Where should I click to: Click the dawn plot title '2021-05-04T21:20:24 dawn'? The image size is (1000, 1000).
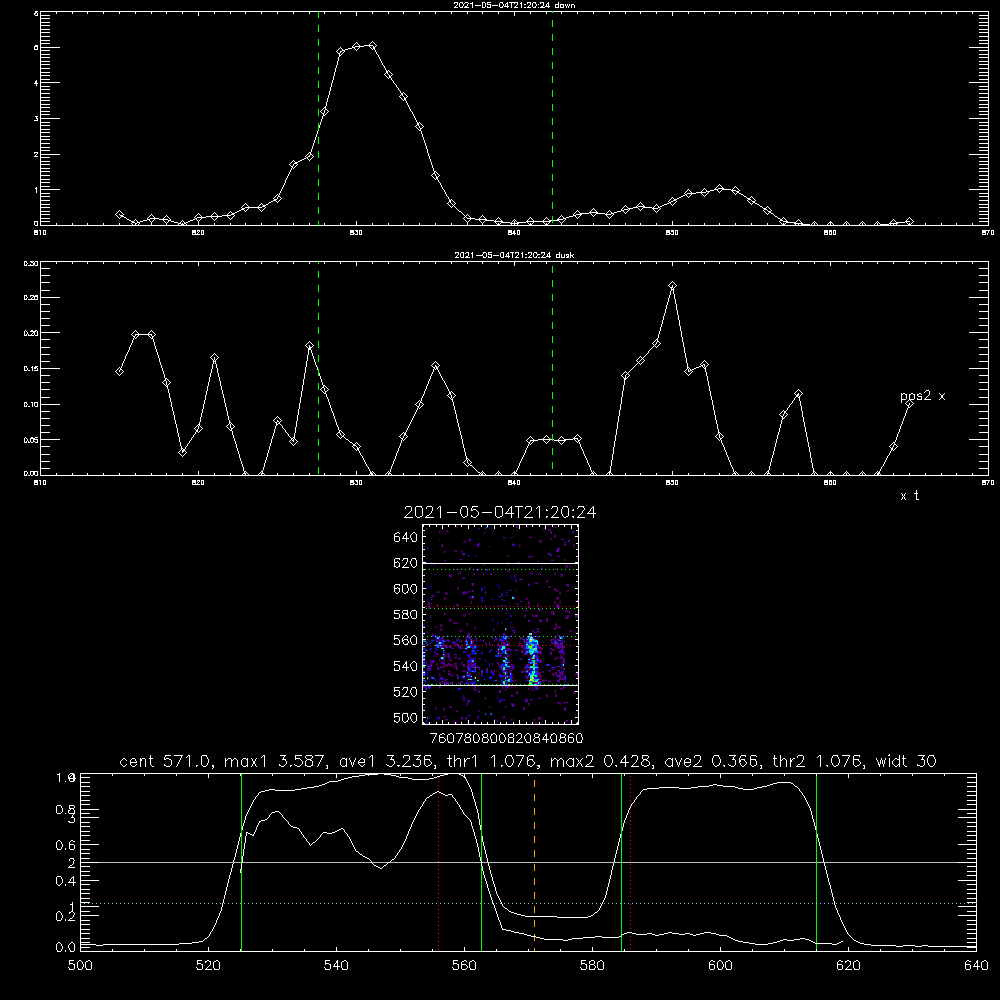[514, 5]
